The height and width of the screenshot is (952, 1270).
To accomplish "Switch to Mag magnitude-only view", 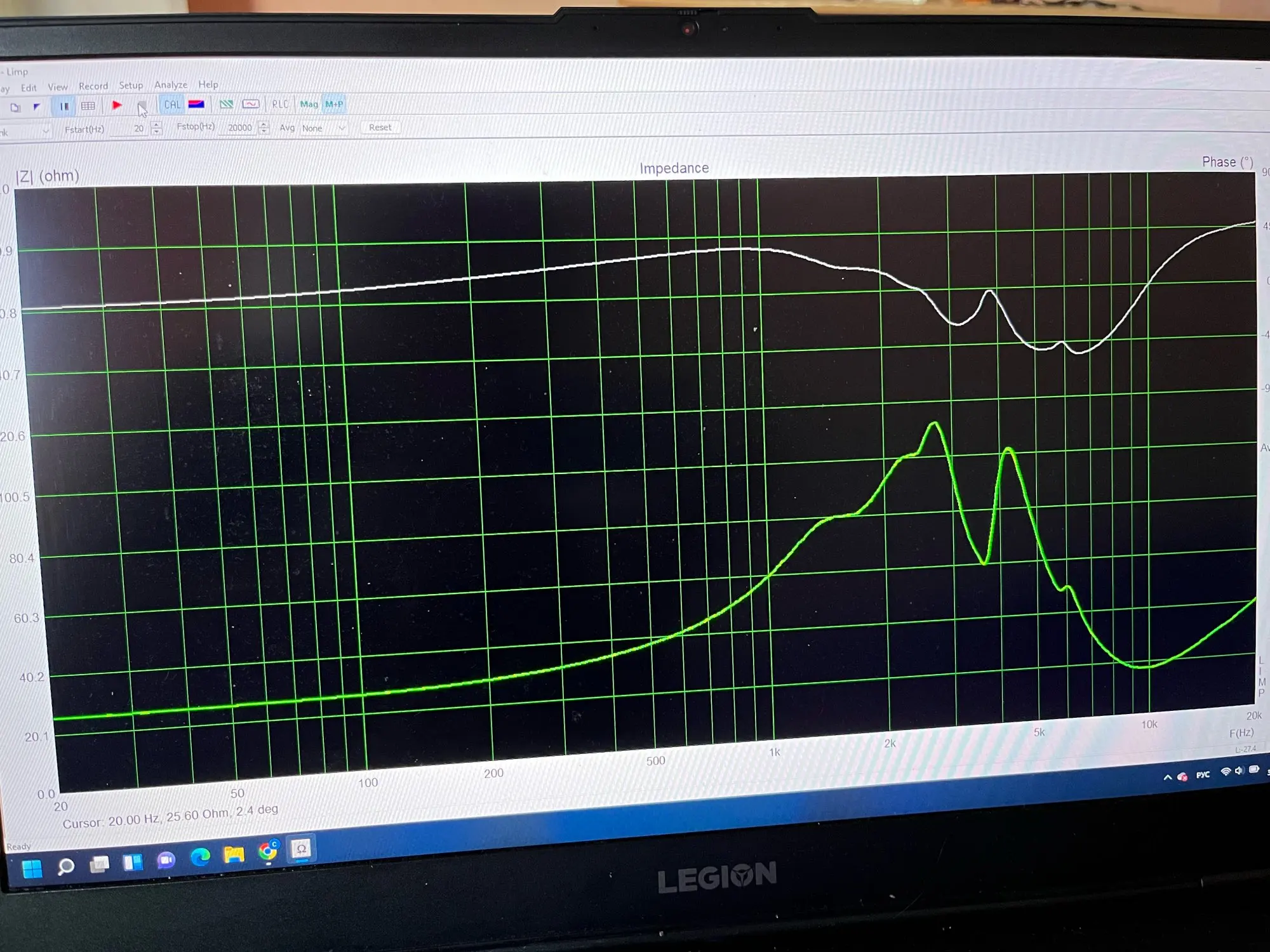I will pos(309,104).
